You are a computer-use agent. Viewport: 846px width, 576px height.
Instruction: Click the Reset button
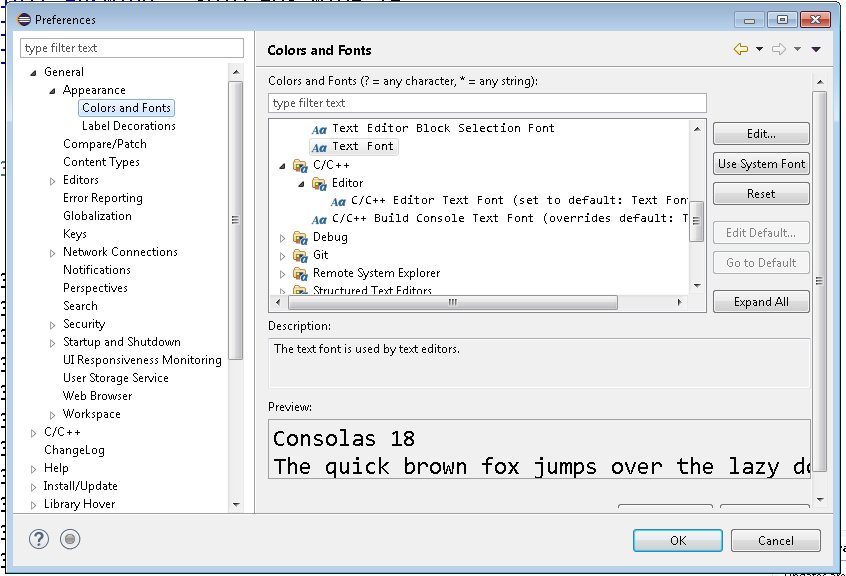coord(761,194)
